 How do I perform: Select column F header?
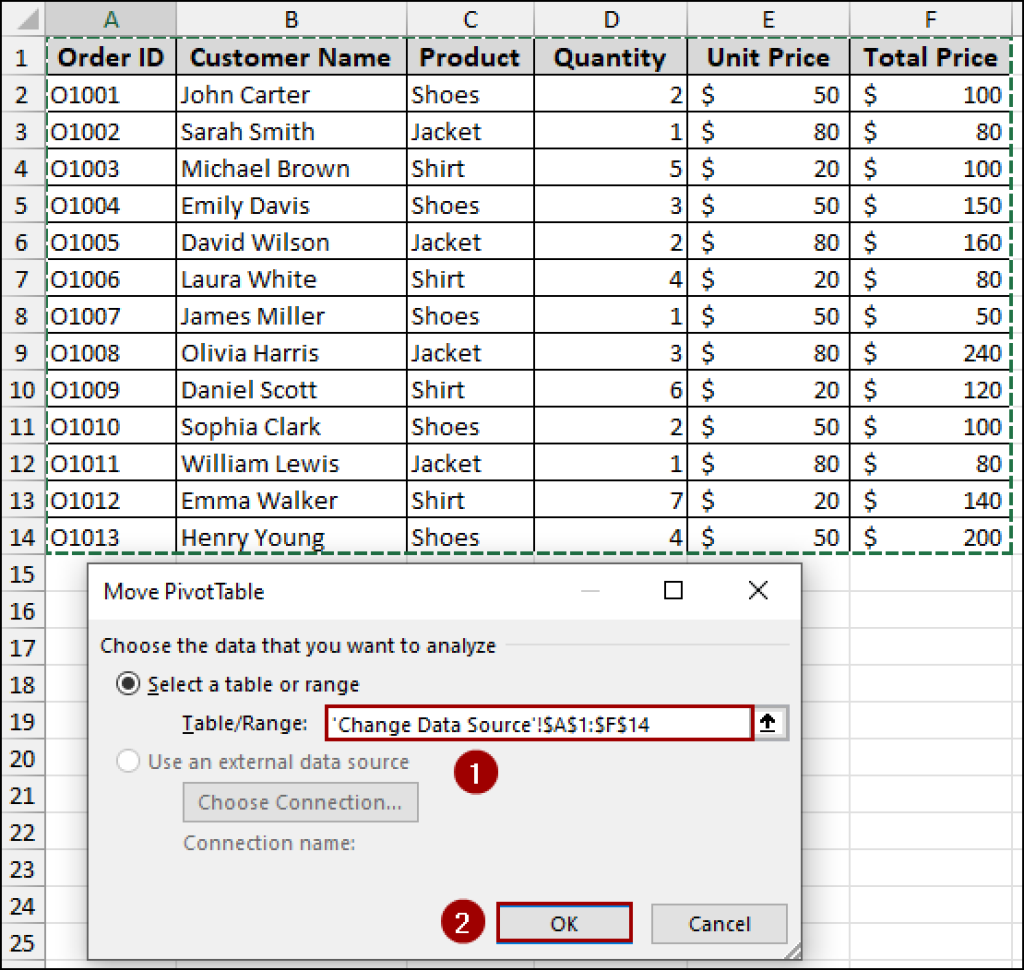point(930,18)
